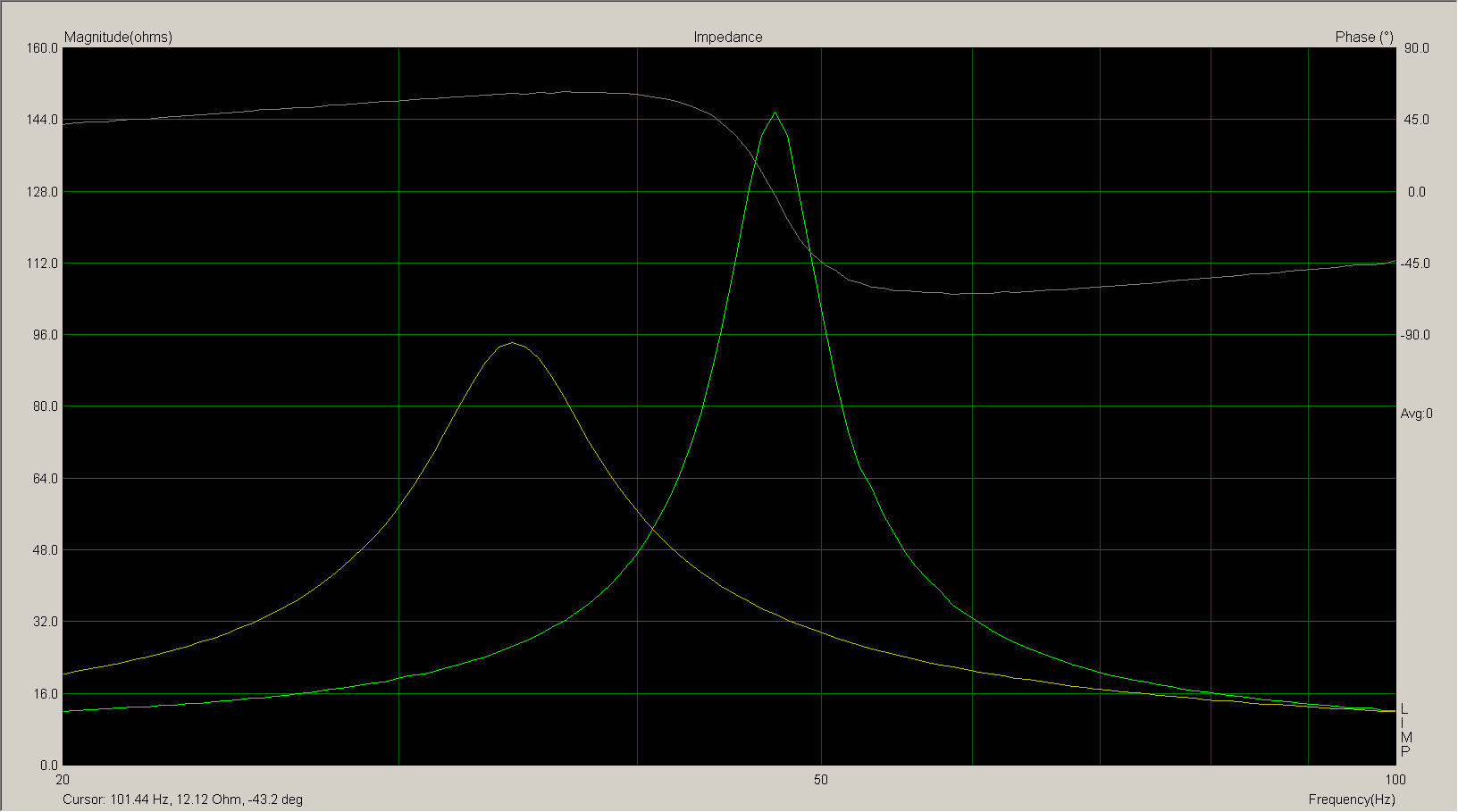The width and height of the screenshot is (1458, 812).
Task: Click the -90.0 phase axis value
Action: [1415, 335]
